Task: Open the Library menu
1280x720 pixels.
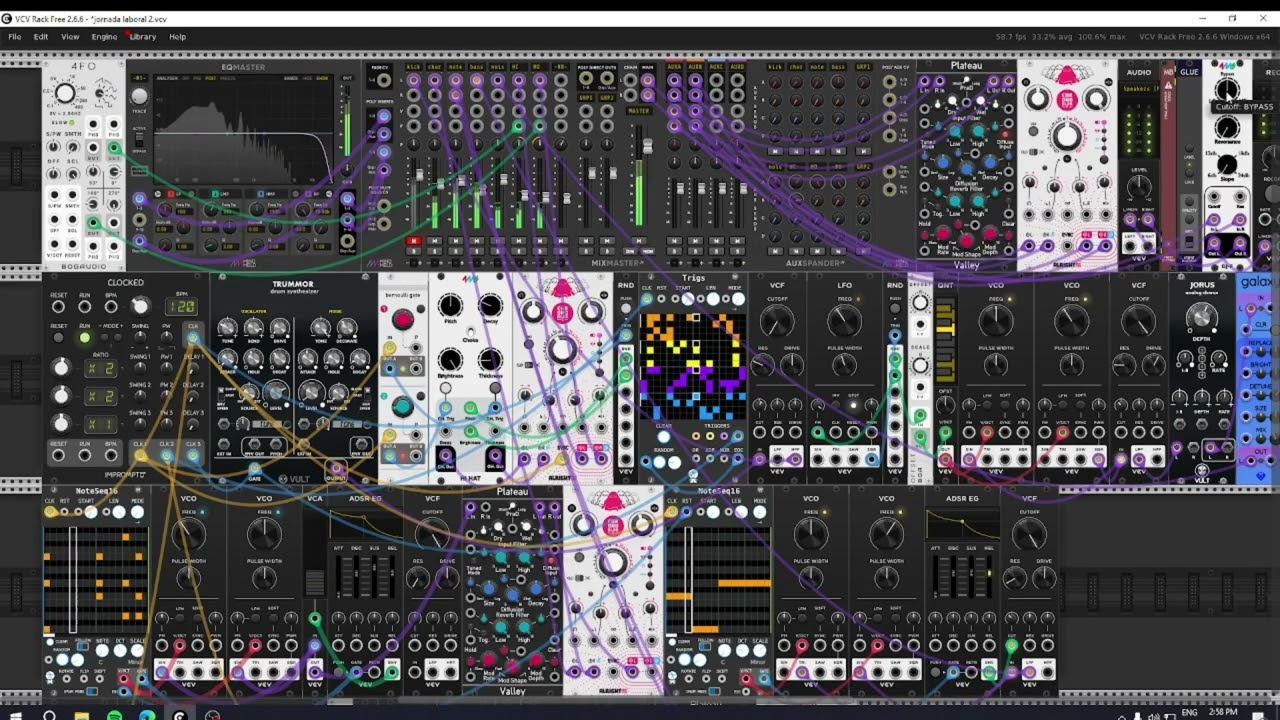Action: (x=143, y=37)
